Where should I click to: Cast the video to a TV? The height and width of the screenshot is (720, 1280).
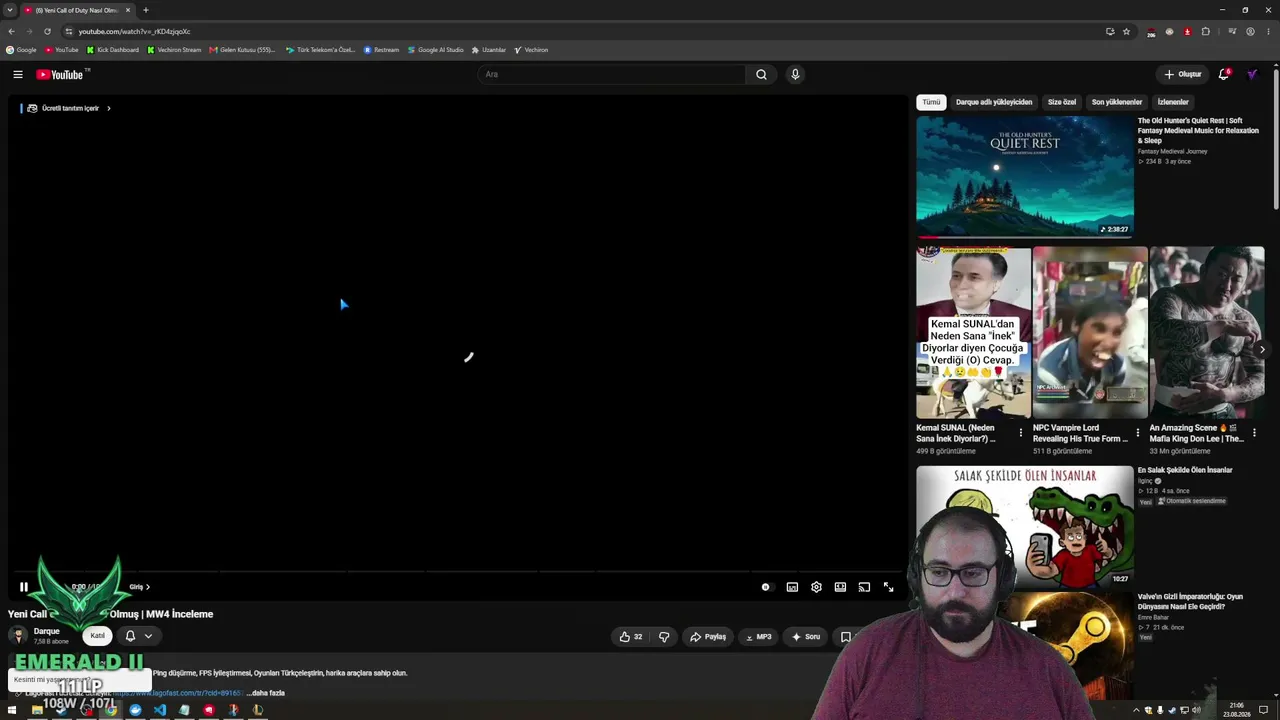(864, 587)
